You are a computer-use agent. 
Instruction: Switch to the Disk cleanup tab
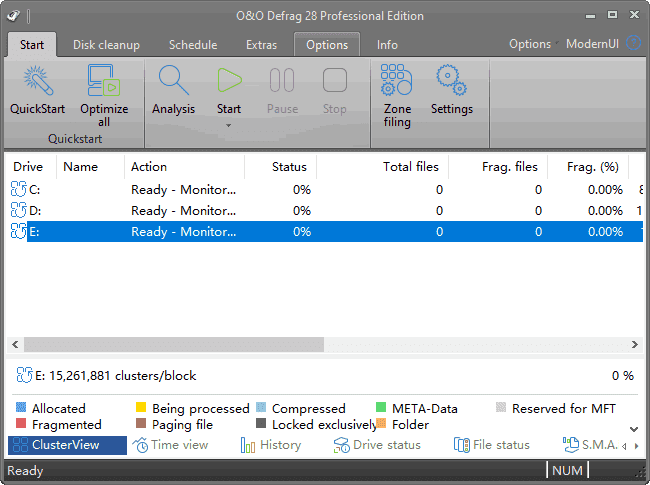104,45
